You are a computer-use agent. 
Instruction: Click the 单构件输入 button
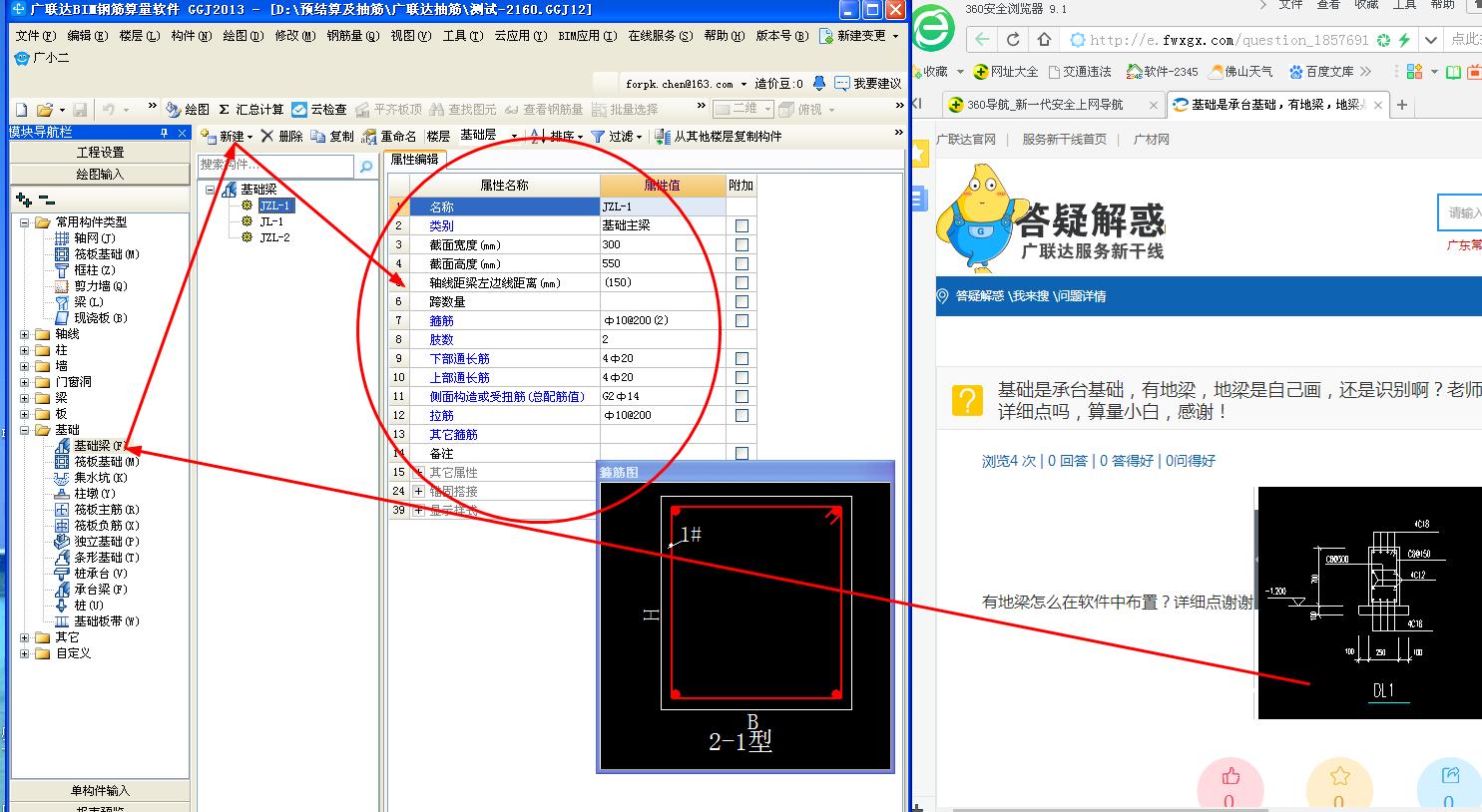coord(100,791)
